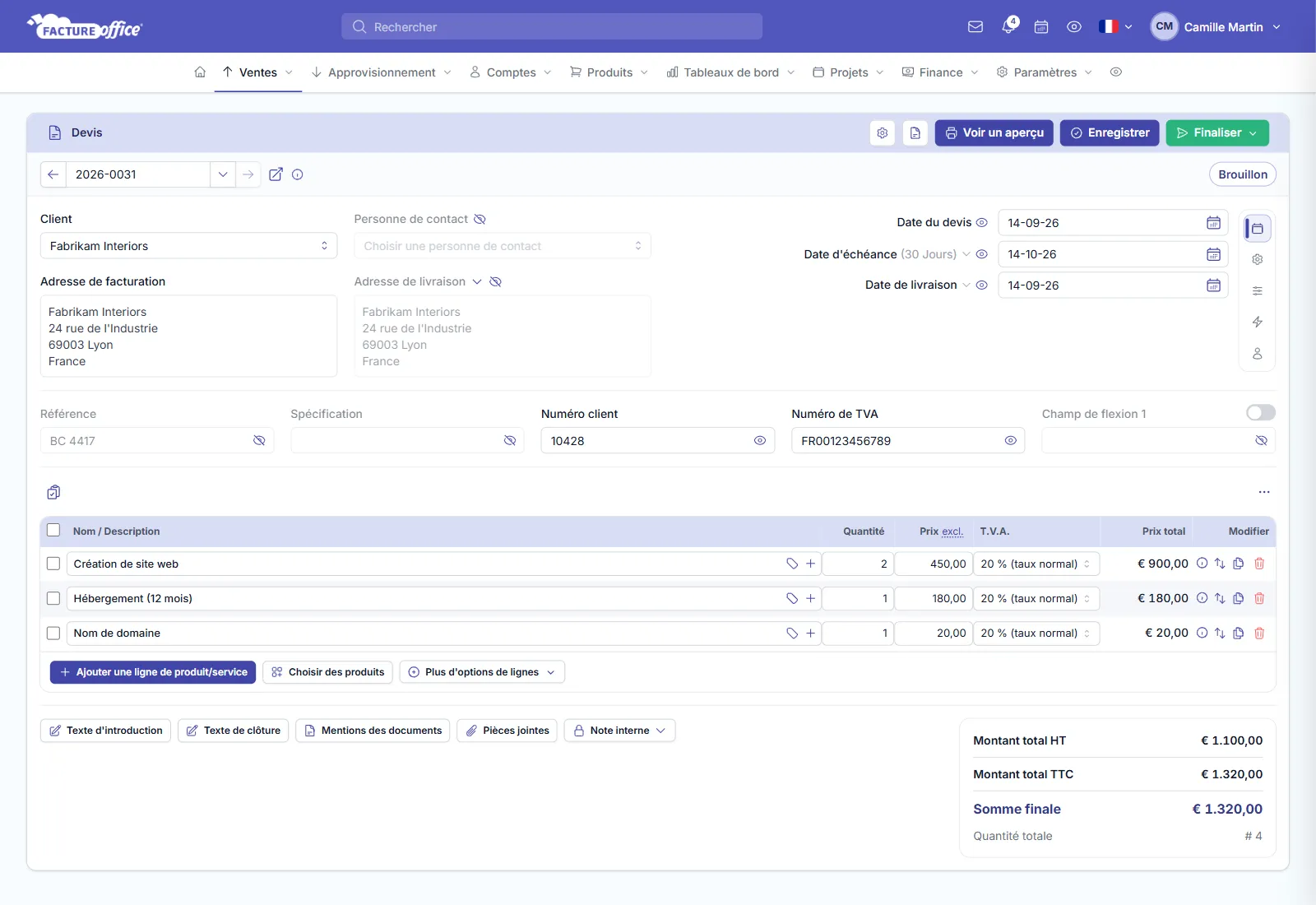Image resolution: width=1316 pixels, height=905 pixels.
Task: Check the Nom de domaine row checkbox
Action: [53, 633]
